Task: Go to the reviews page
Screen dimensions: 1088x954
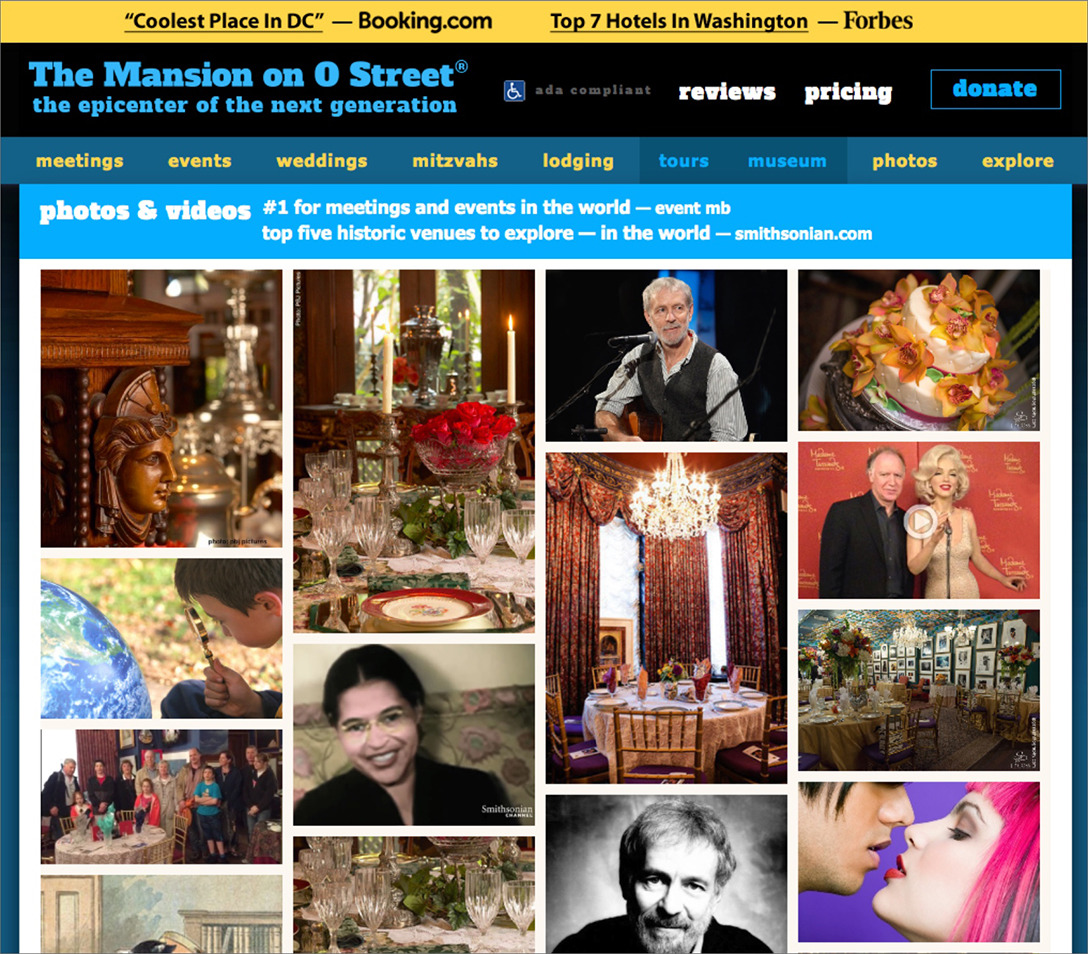Action: pyautogui.click(x=726, y=92)
